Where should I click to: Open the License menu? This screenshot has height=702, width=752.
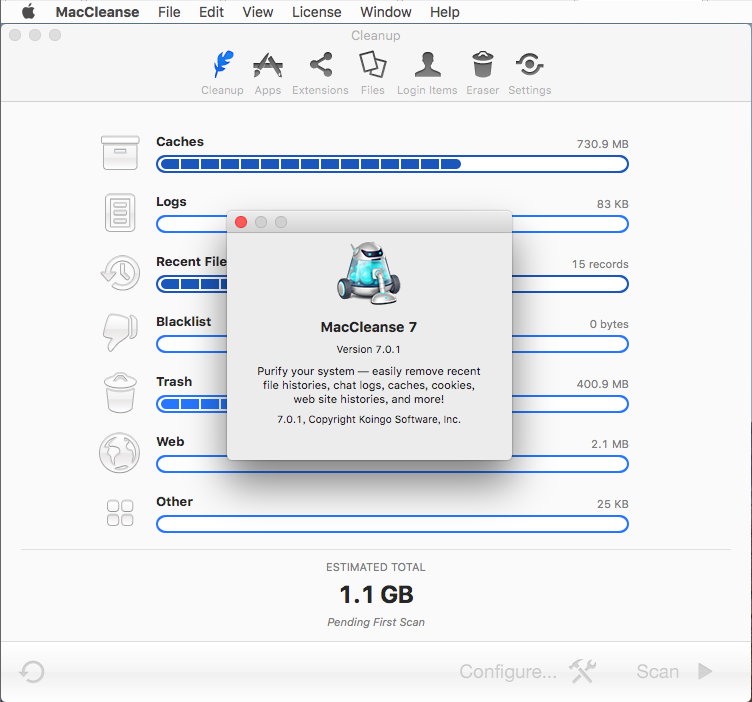pos(317,12)
